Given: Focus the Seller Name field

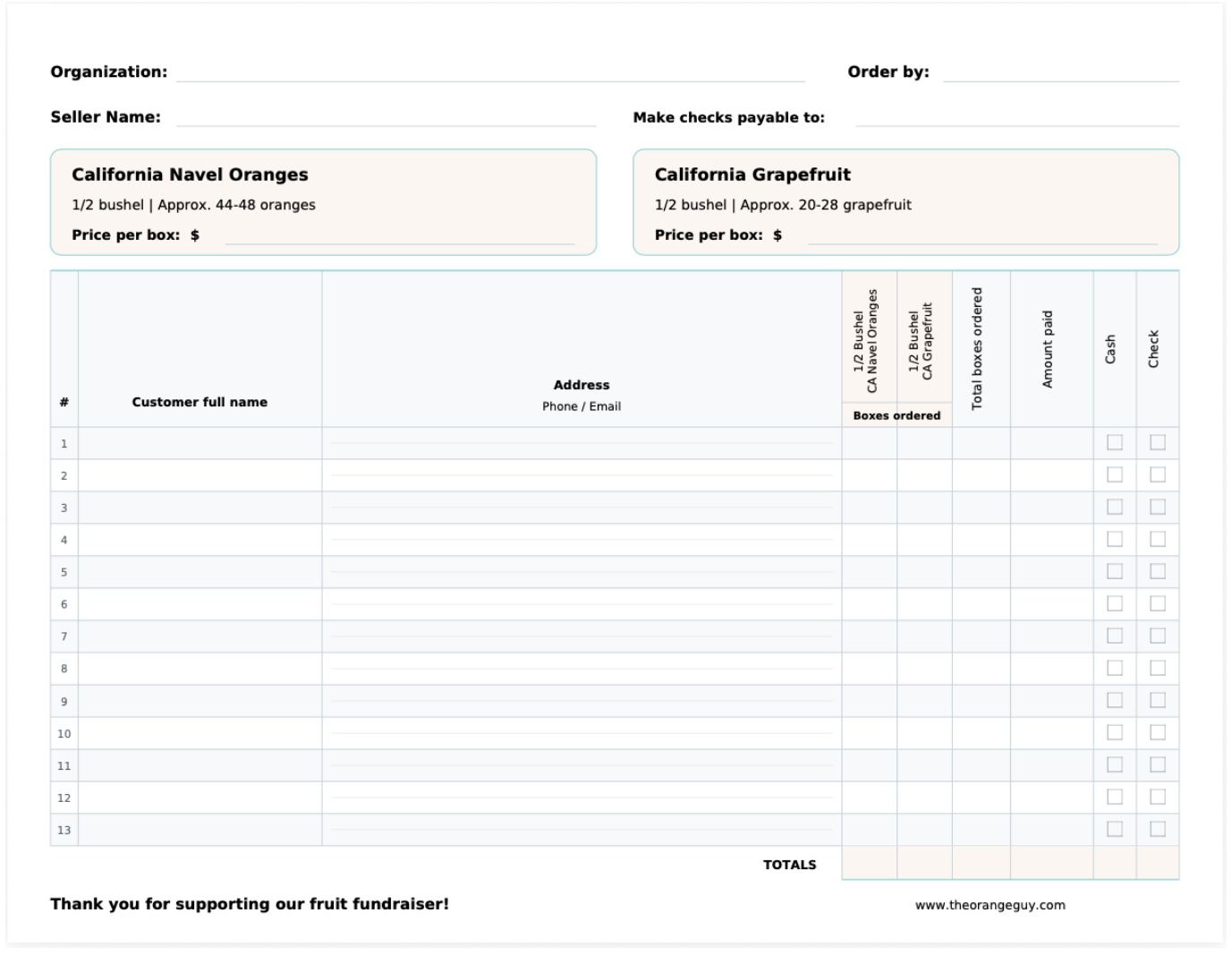Looking at the screenshot, I should [x=387, y=117].
